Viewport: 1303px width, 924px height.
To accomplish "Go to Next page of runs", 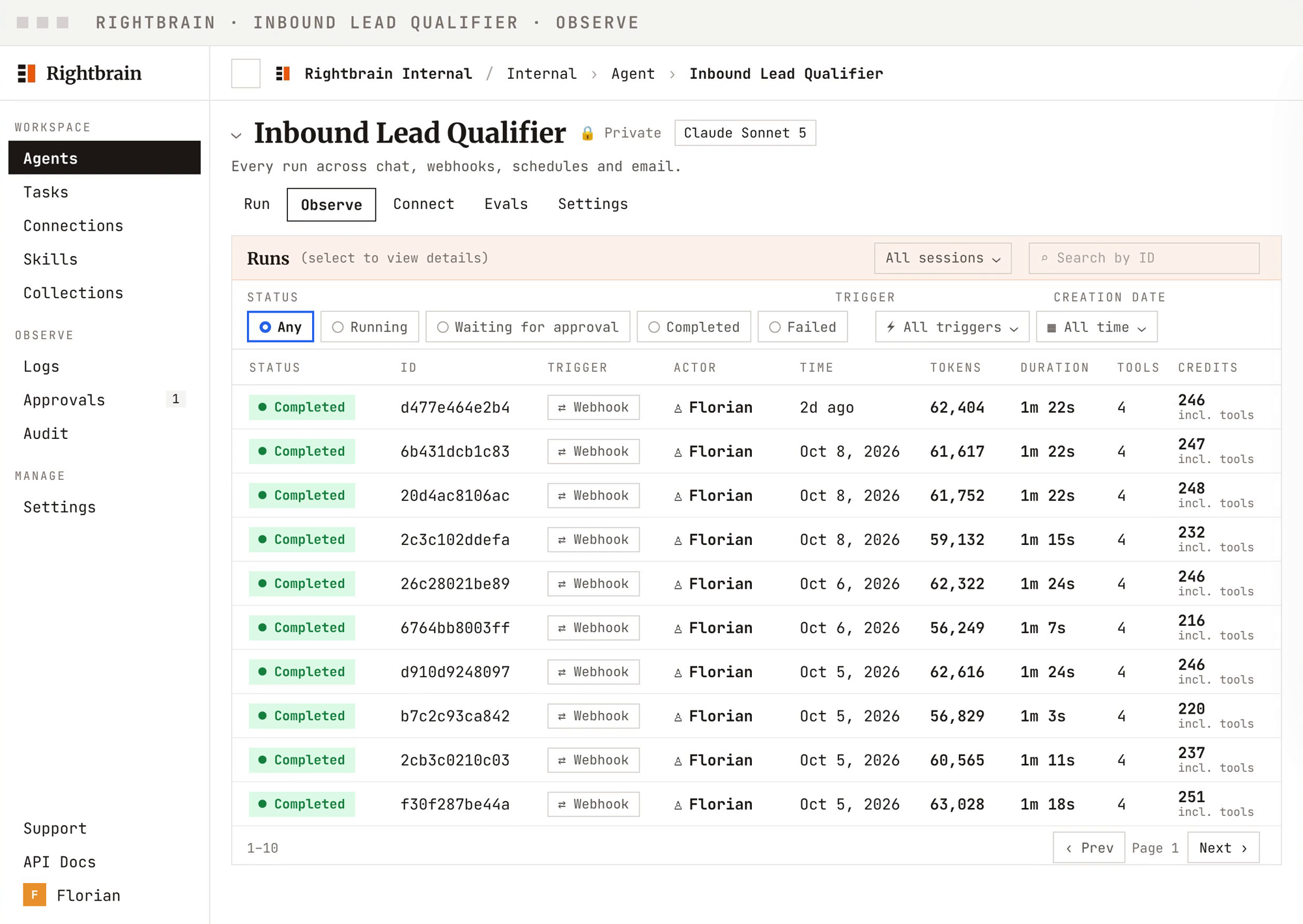I will pyautogui.click(x=1223, y=848).
